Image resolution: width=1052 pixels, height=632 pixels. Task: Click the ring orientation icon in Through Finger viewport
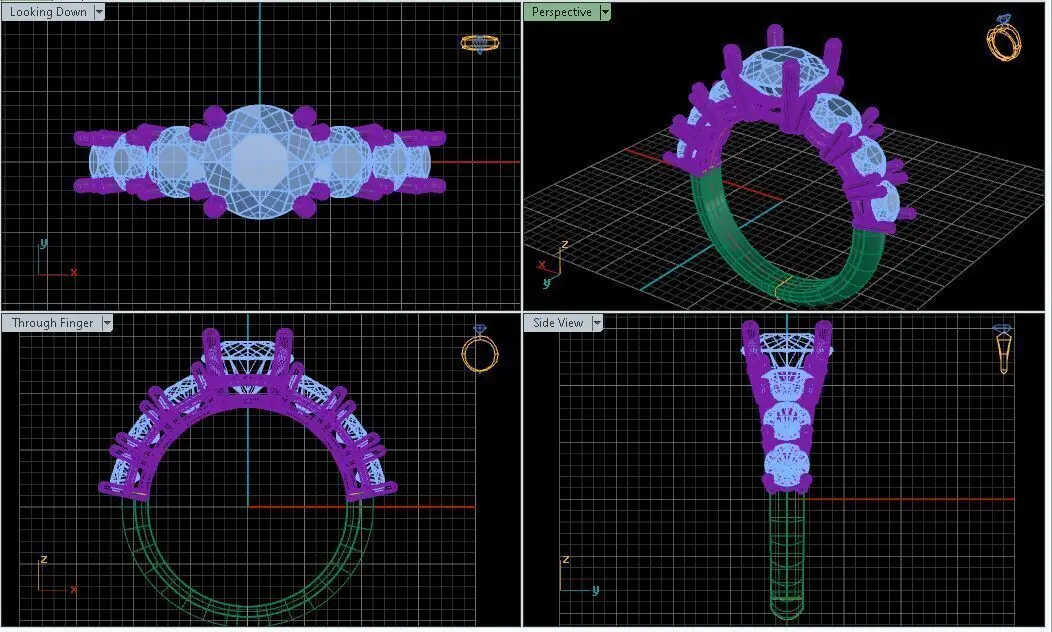point(480,348)
